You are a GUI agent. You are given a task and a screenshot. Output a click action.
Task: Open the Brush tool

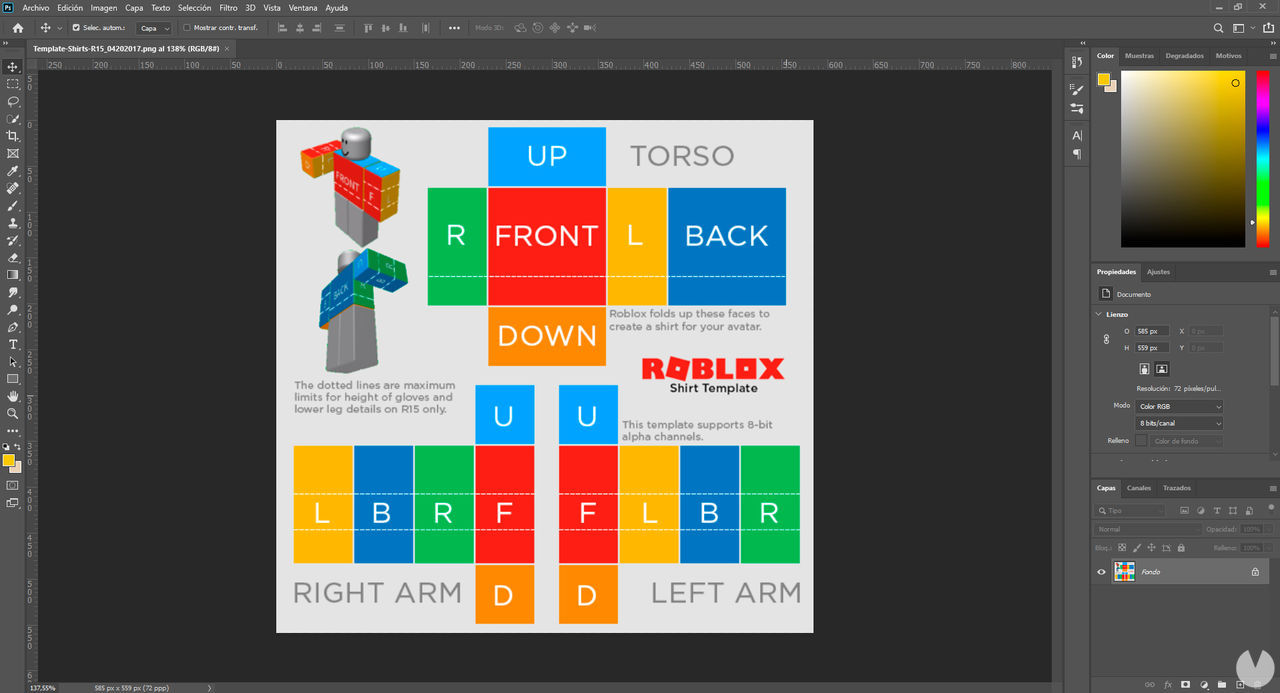[12, 205]
